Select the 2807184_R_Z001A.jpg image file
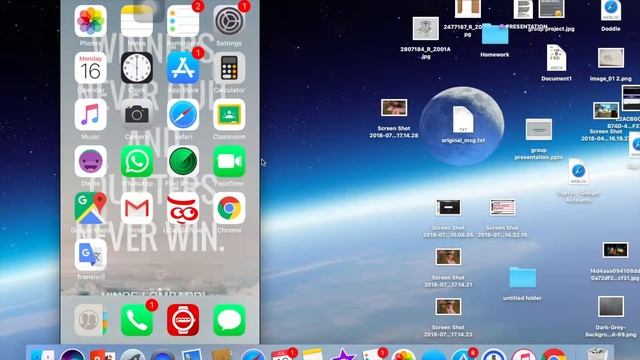Screen dimensions: 640x360 [x=425, y=29]
